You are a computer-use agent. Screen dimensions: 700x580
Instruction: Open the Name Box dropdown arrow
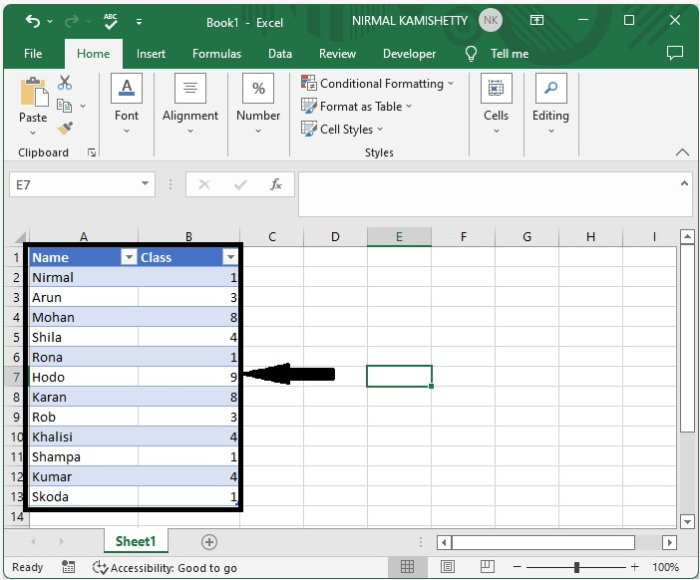tap(145, 184)
